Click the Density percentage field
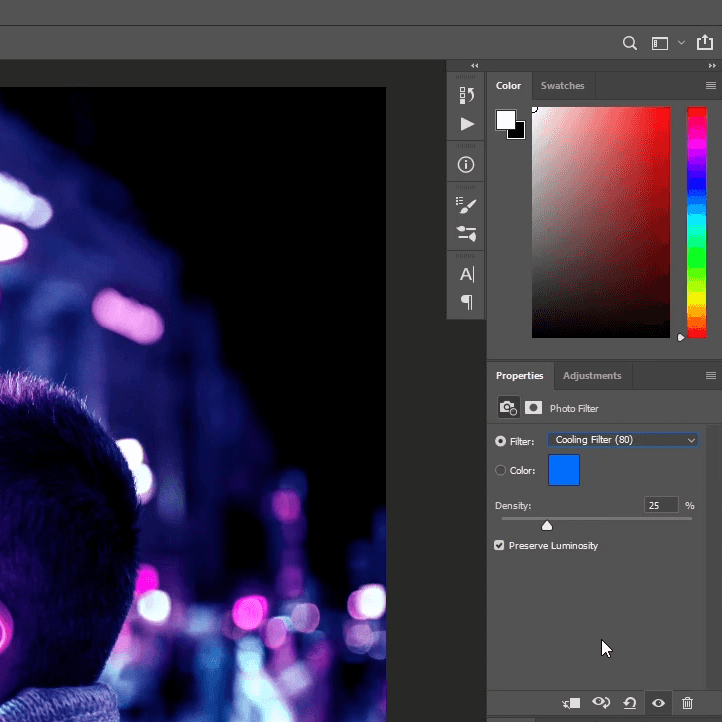The height and width of the screenshot is (722, 722). click(661, 505)
